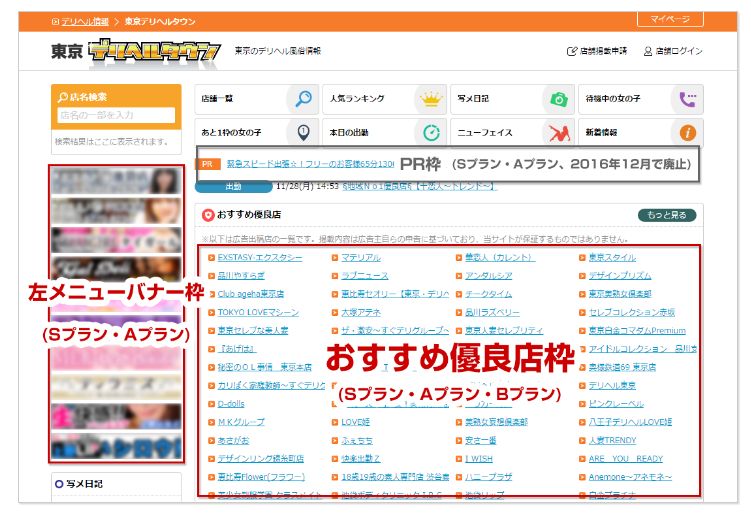Open the 東京白金コマダムPremium link
751x523 pixels.
tap(637, 330)
